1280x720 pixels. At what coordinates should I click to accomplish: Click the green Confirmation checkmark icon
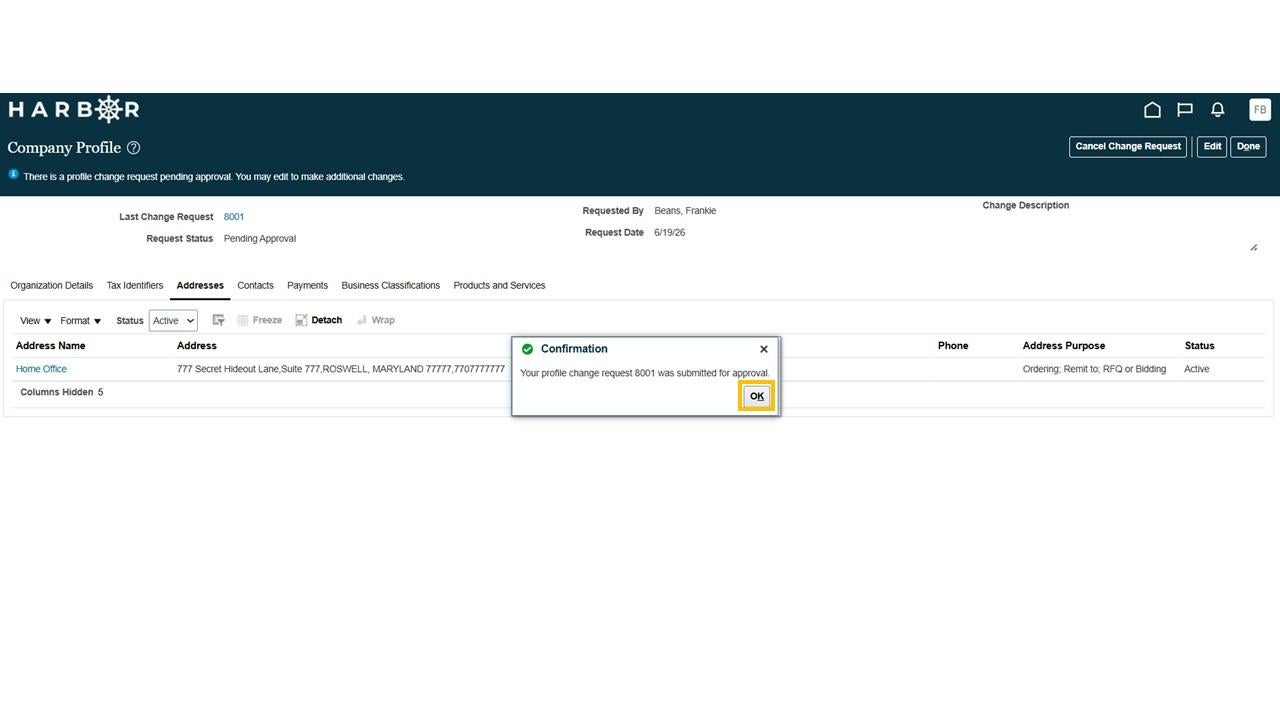click(x=528, y=349)
